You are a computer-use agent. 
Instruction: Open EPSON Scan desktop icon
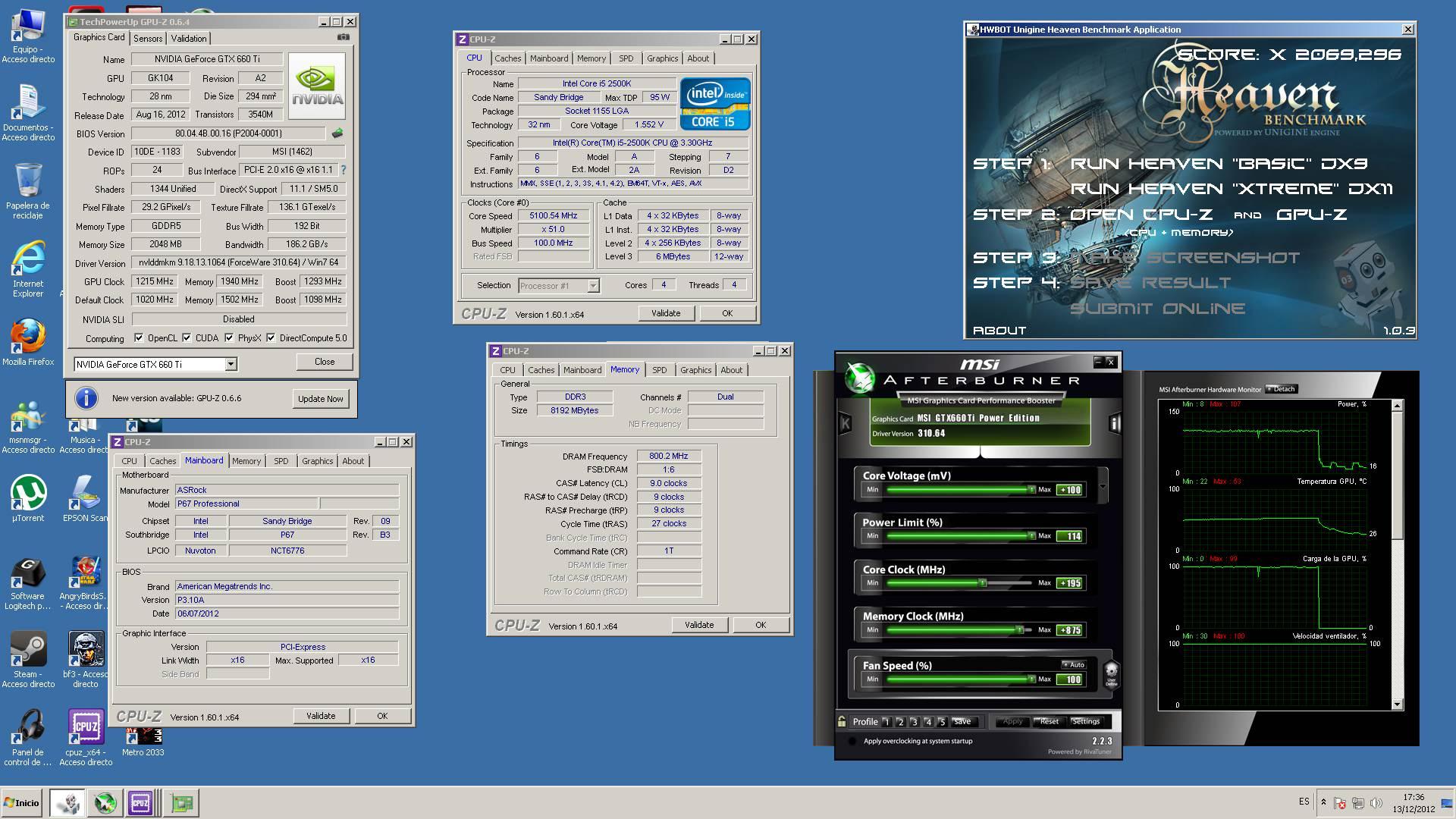(86, 499)
